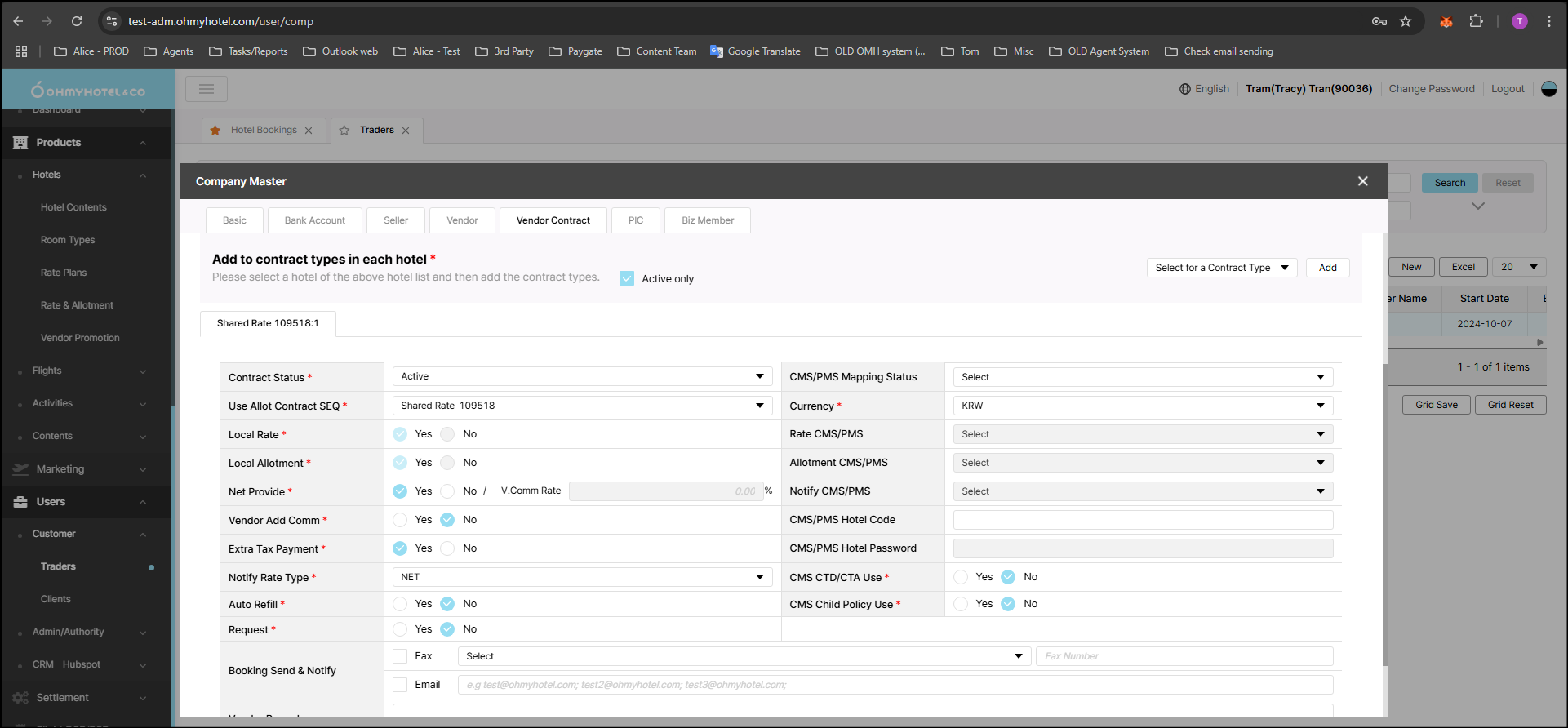Expand Select for a Contract Type dropdown

click(1221, 268)
